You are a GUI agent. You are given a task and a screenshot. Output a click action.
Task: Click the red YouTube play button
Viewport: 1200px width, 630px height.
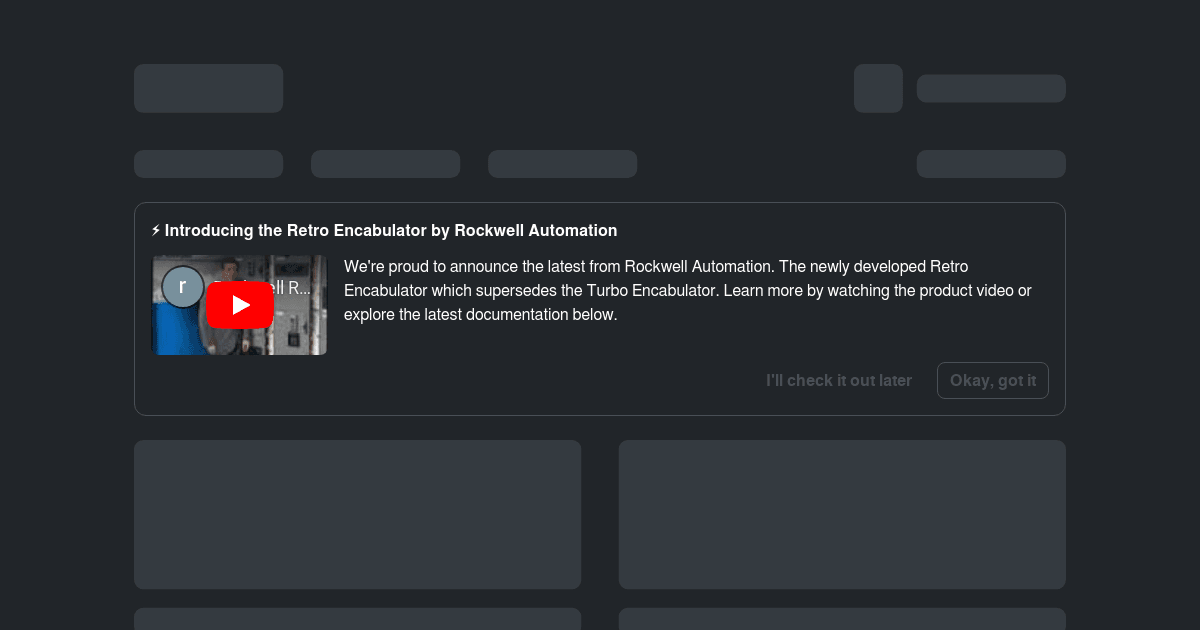tap(240, 305)
